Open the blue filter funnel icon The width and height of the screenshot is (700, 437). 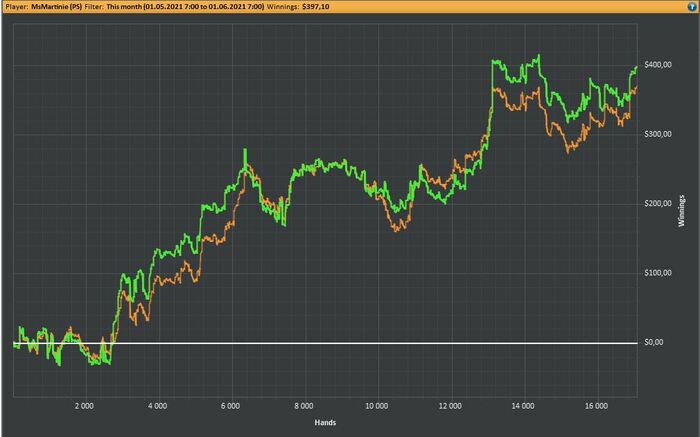pyautogui.click(x=692, y=7)
